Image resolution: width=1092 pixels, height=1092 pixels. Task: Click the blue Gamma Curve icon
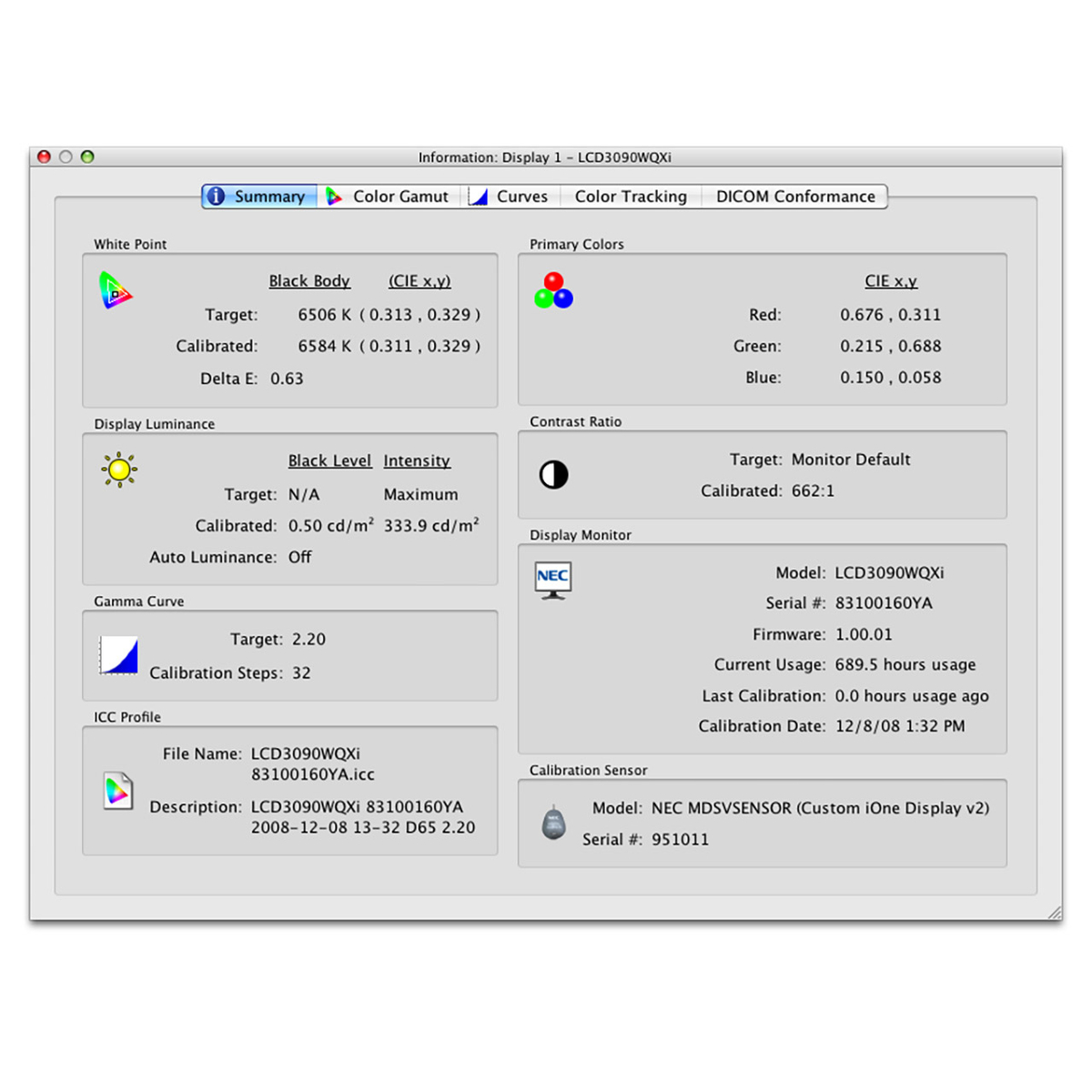click(118, 655)
